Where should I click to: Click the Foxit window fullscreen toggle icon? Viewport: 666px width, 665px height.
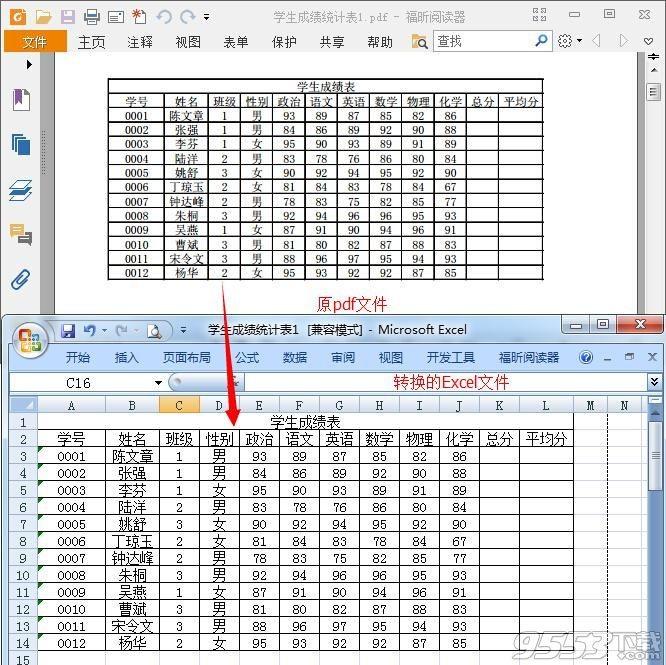point(539,14)
